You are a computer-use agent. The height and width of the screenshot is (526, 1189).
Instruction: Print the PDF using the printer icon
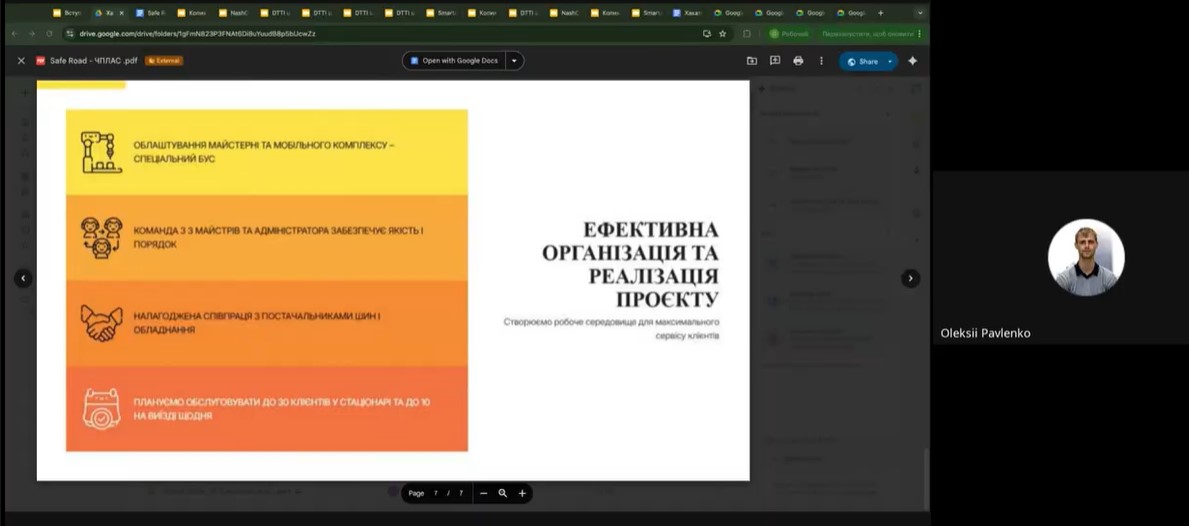[x=798, y=61]
